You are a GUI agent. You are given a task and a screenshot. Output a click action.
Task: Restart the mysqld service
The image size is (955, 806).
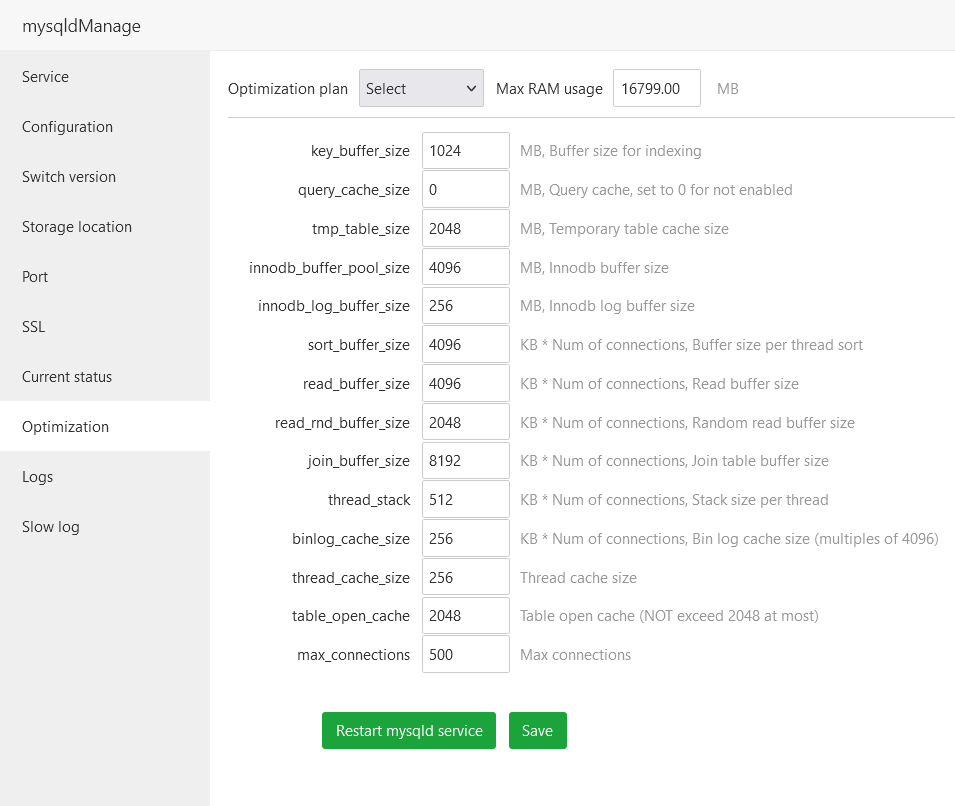pyautogui.click(x=408, y=731)
